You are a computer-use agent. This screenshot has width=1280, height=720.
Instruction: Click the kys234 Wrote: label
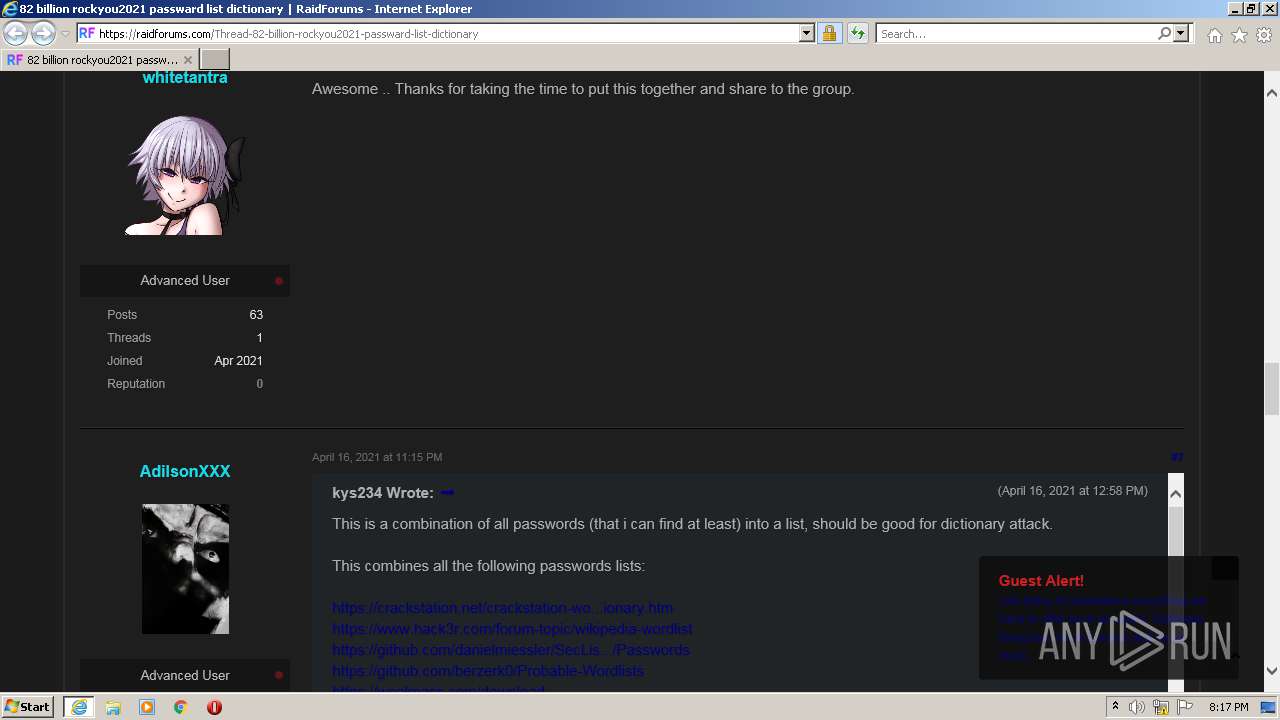pos(383,493)
